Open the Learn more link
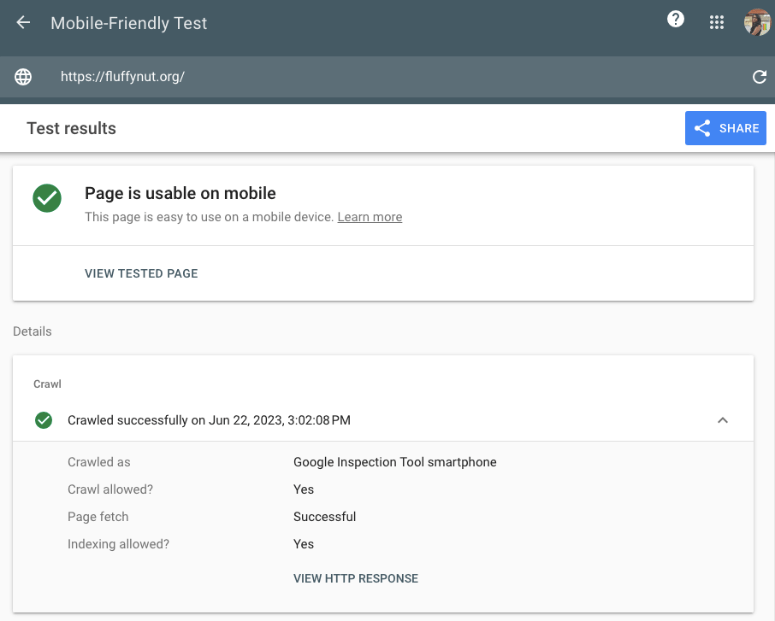This screenshot has width=775, height=621. point(370,217)
